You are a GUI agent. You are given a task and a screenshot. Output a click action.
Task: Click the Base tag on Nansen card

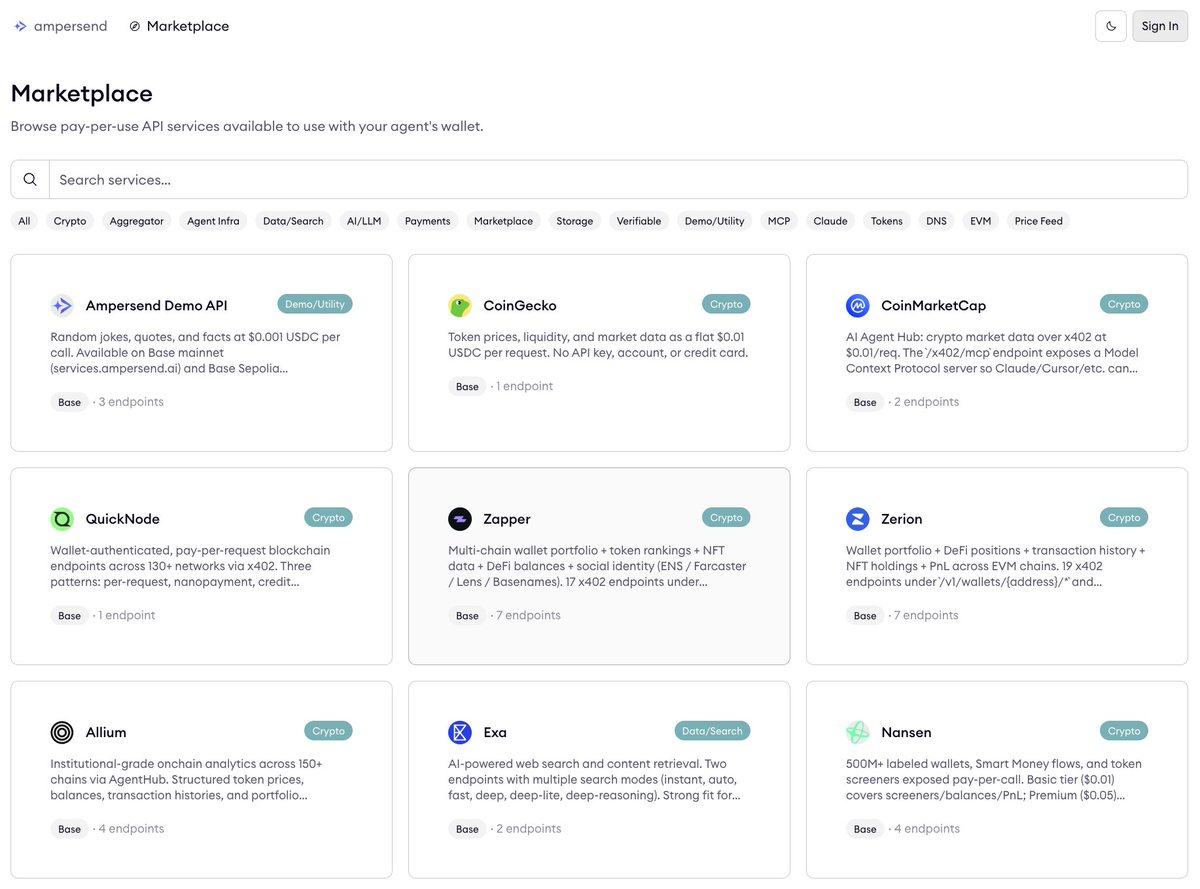click(865, 829)
